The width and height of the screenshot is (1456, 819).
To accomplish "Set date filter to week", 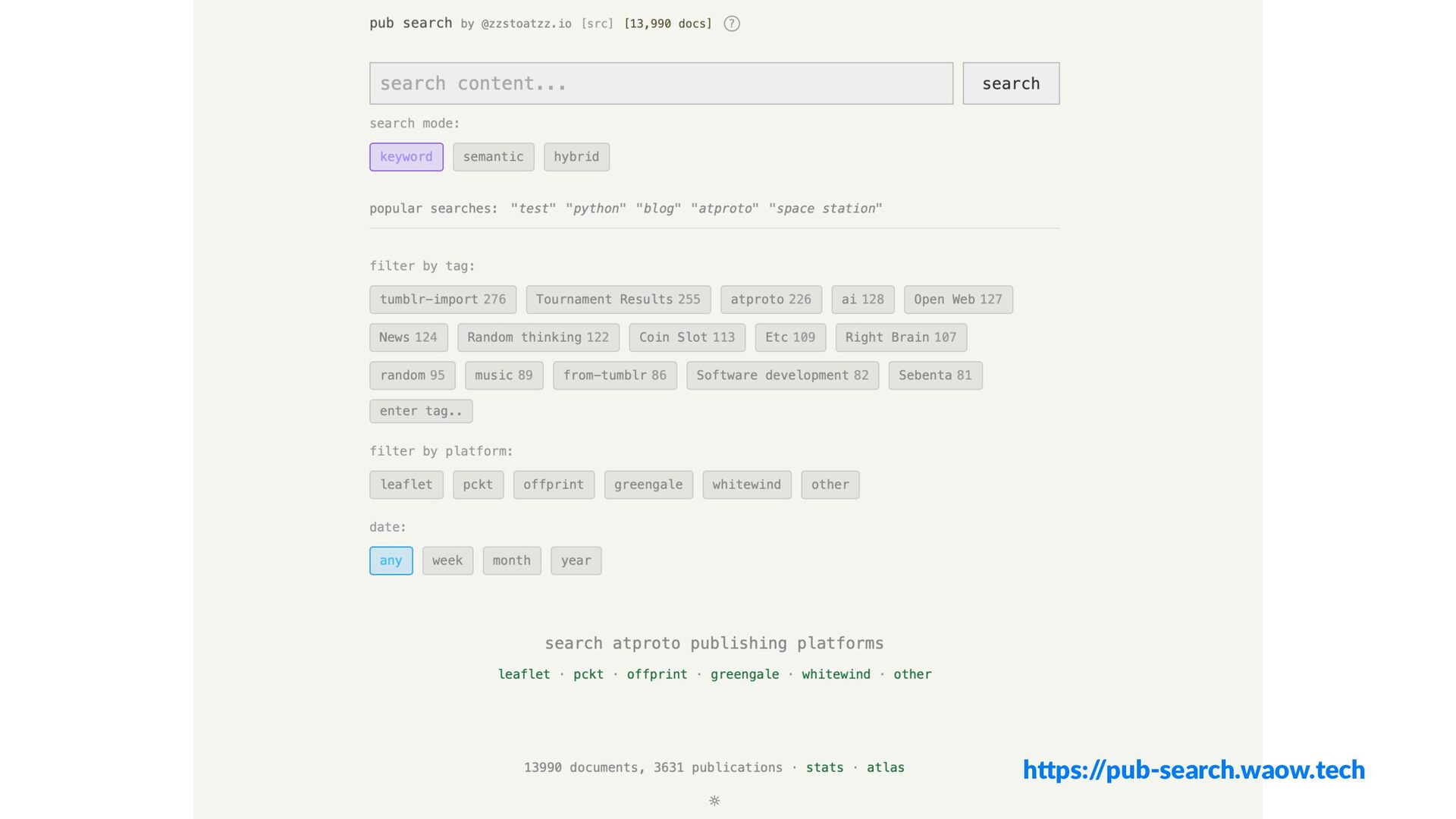I will coord(447,560).
